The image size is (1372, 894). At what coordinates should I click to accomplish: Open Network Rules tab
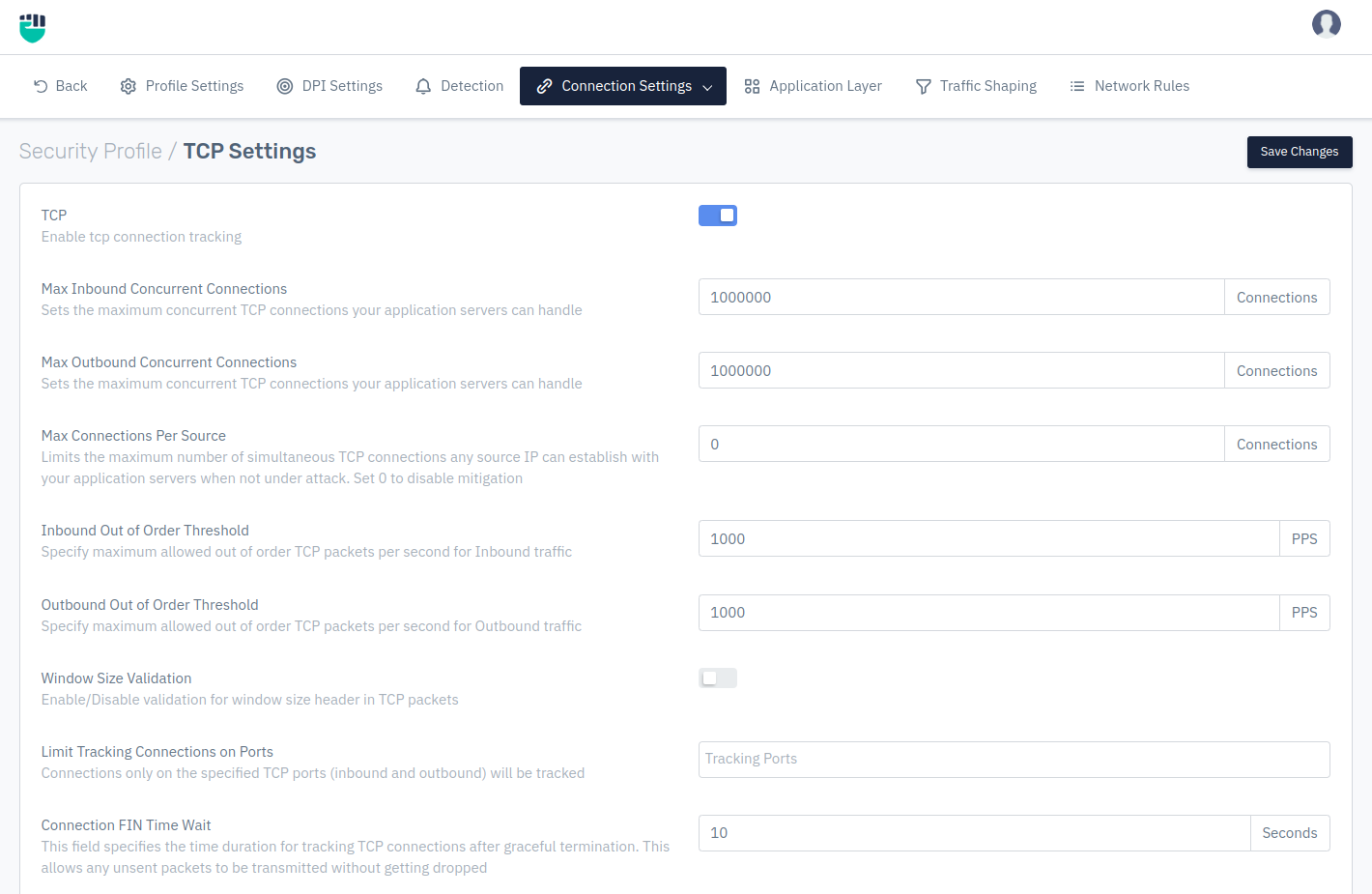click(x=1129, y=86)
